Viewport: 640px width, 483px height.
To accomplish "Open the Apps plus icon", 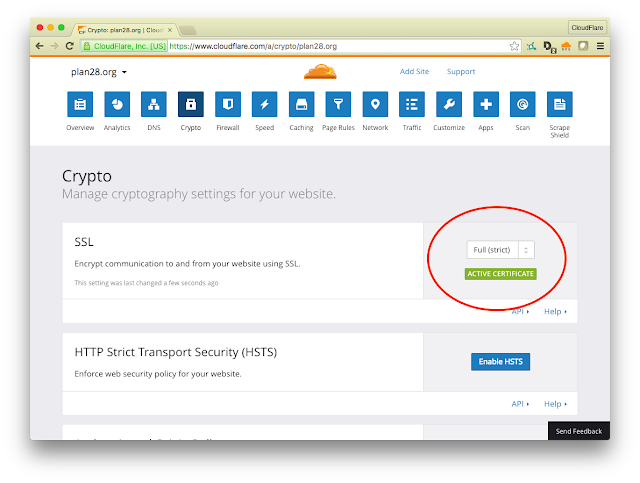I will pos(486,105).
